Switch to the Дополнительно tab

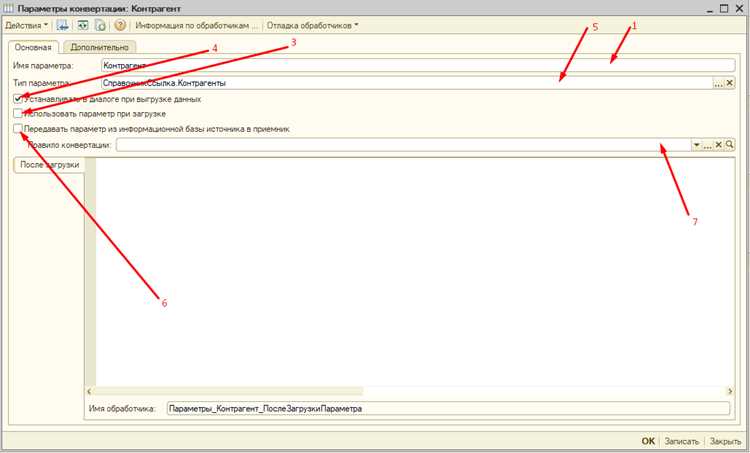pyautogui.click(x=99, y=47)
